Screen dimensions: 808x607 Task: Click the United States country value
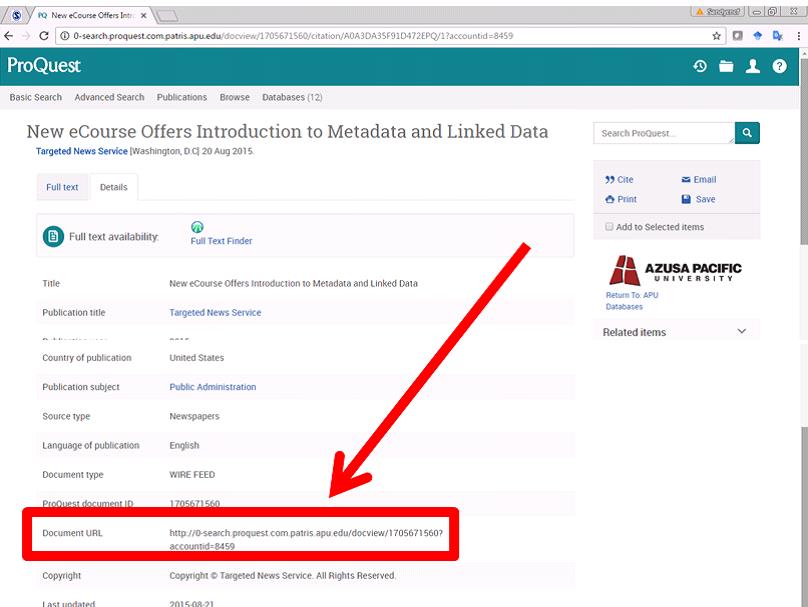pos(196,357)
